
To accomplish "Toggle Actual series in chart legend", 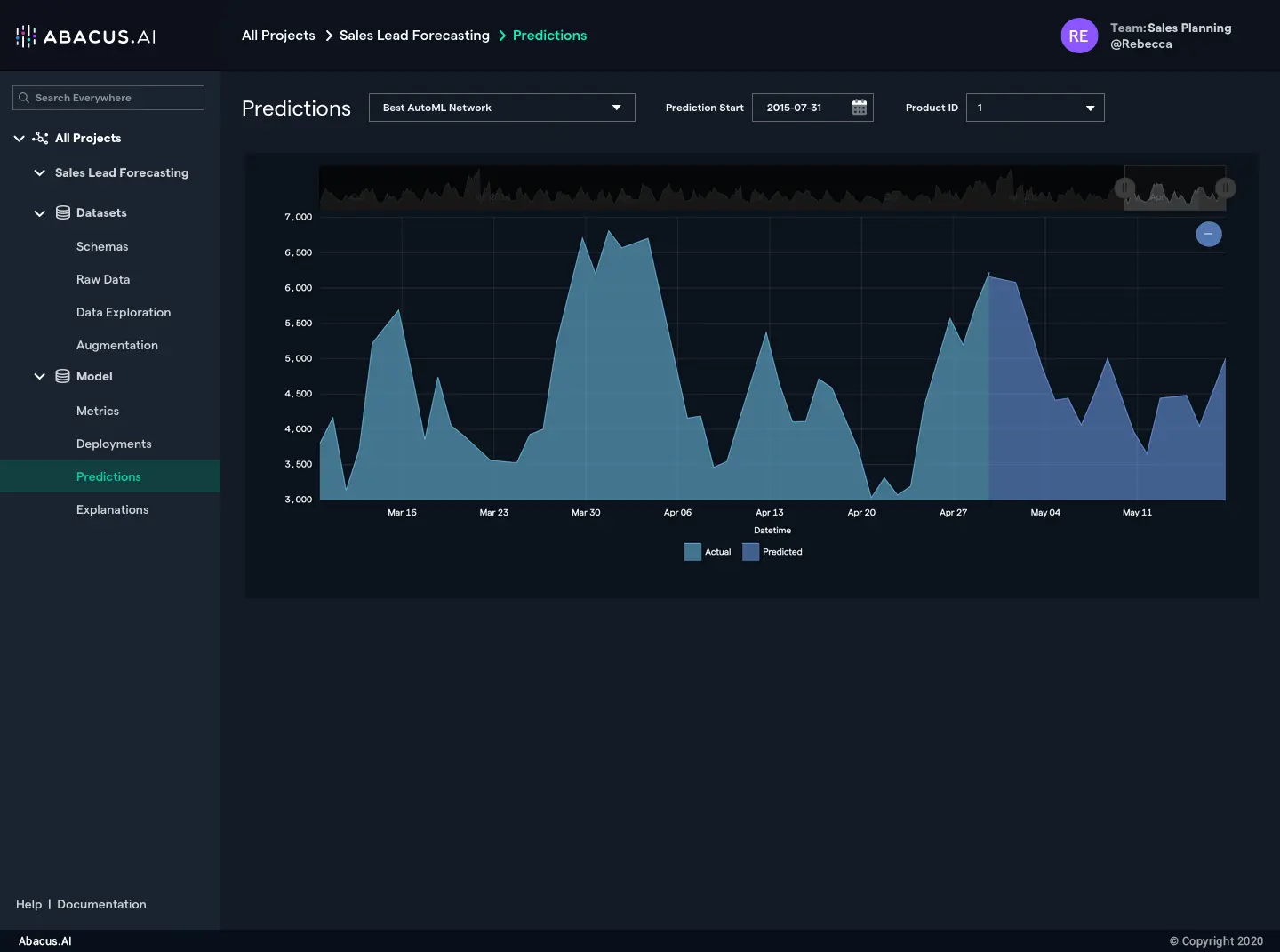I will tap(708, 552).
